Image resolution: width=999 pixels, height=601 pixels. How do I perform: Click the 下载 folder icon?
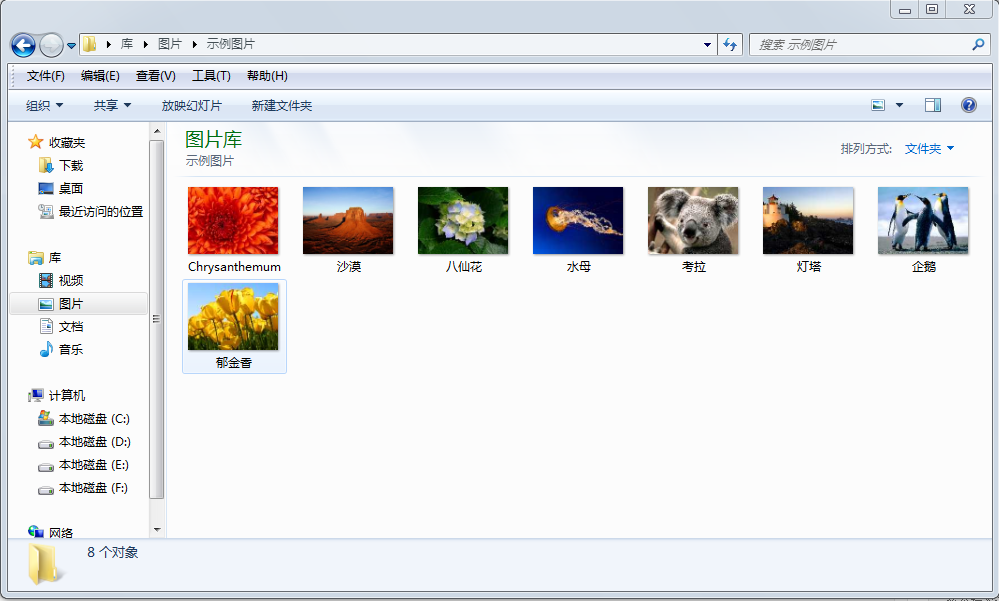46,166
